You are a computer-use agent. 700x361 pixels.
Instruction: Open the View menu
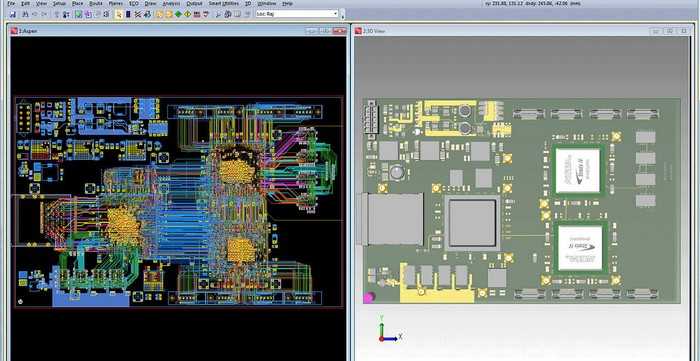pos(41,4)
